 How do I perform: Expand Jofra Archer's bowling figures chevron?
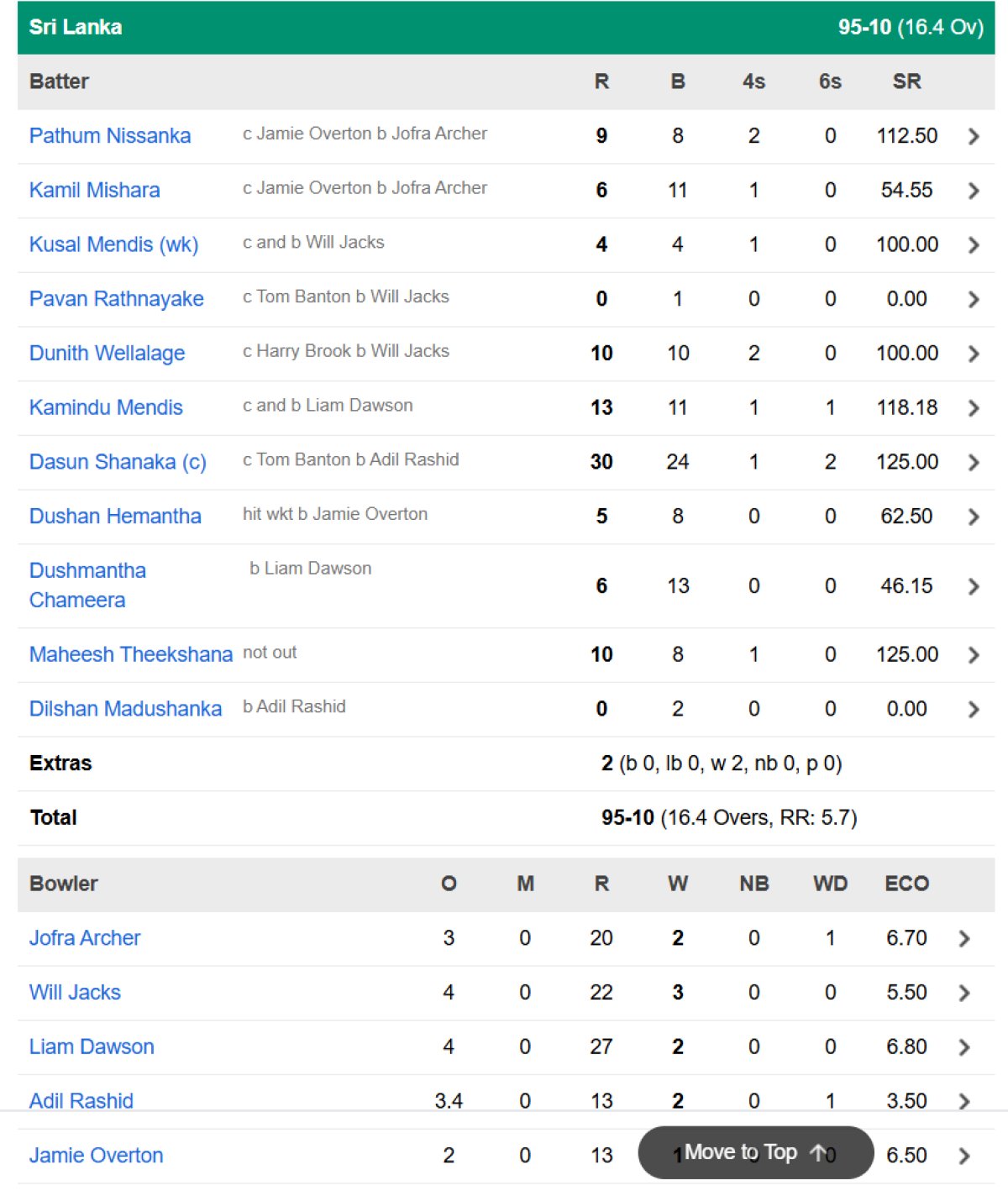coord(963,937)
